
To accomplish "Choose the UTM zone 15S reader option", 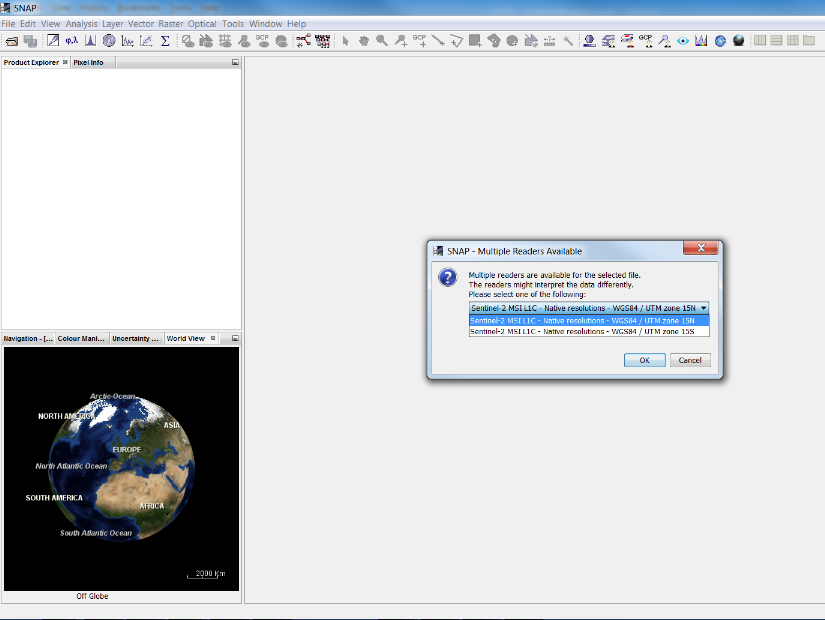I will [589, 331].
